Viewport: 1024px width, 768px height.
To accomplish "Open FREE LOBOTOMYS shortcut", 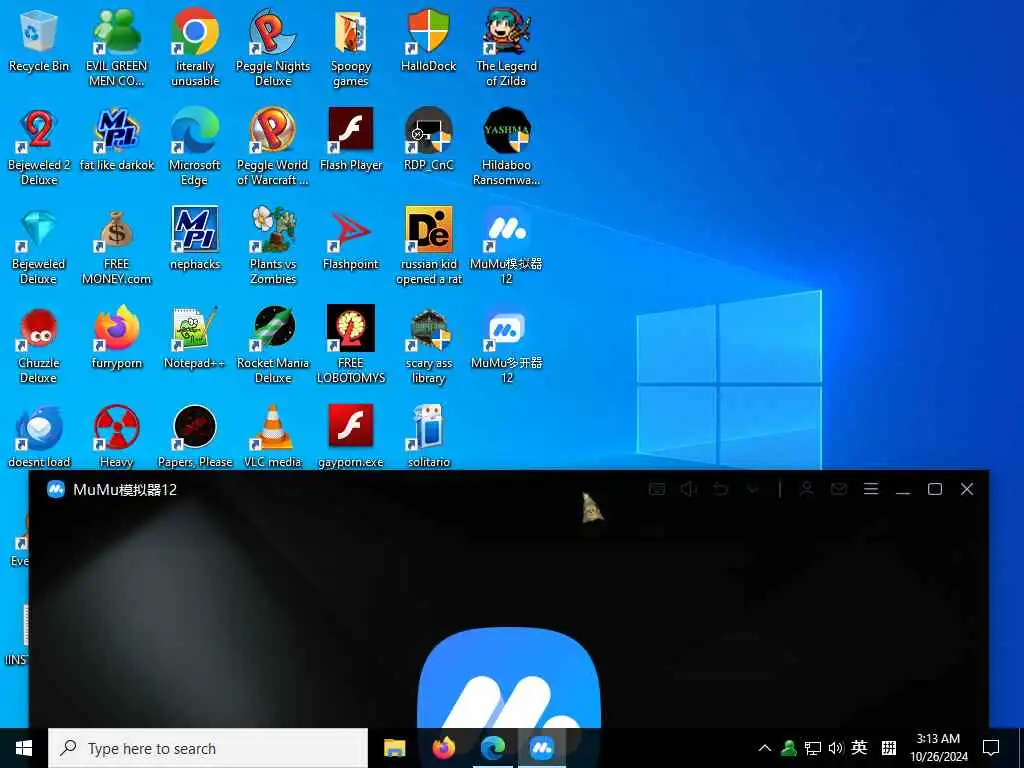I will click(351, 345).
